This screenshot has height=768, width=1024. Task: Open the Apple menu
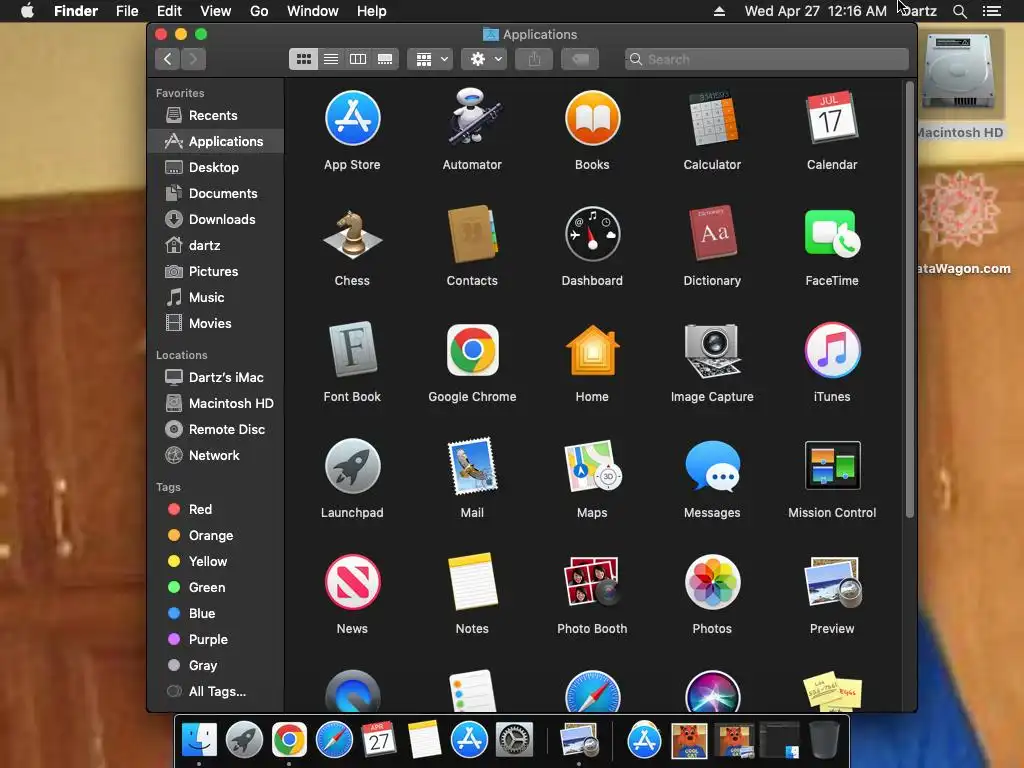click(x=27, y=11)
